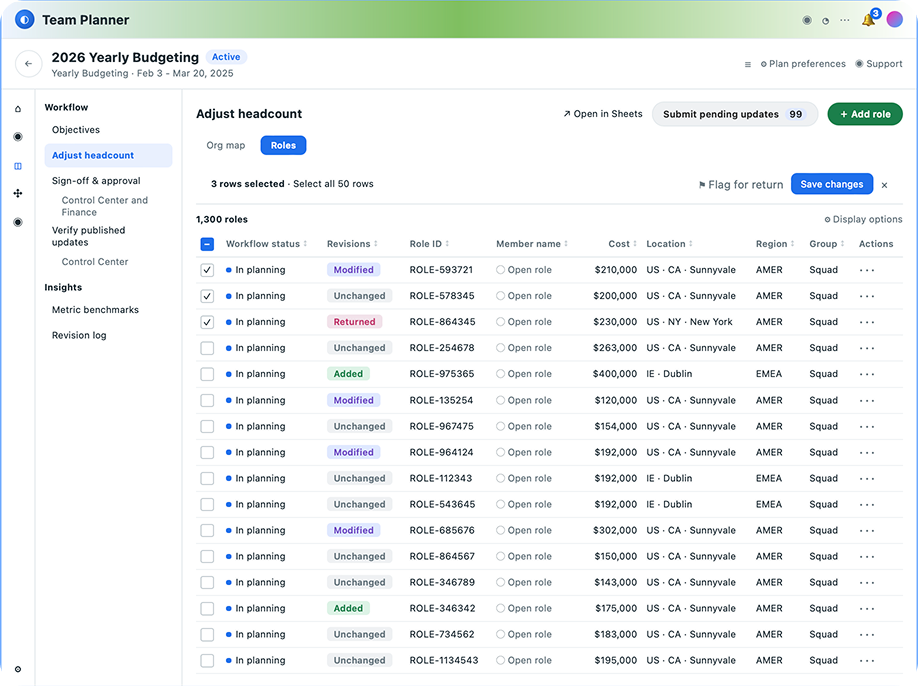
Task: Go back with the arrow button
Action: point(29,64)
